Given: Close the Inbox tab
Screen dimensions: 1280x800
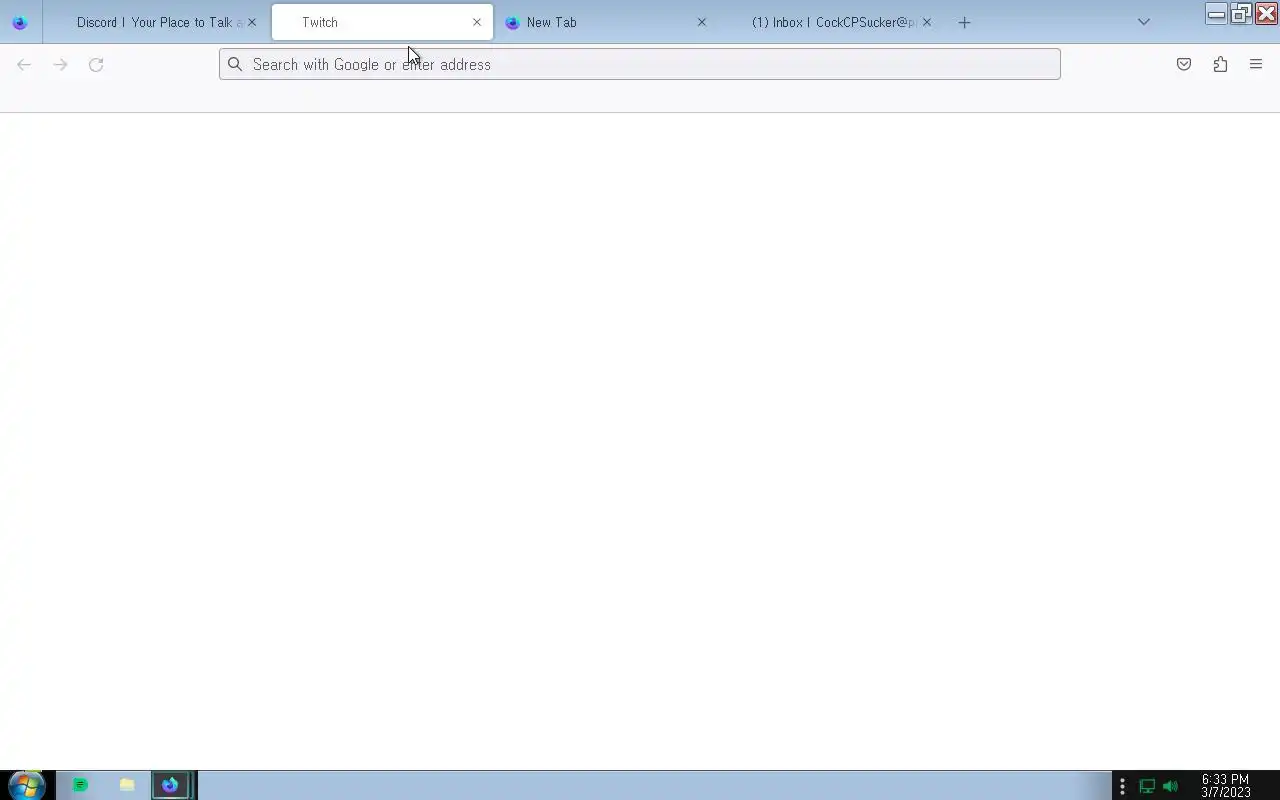Looking at the screenshot, I should 927,22.
